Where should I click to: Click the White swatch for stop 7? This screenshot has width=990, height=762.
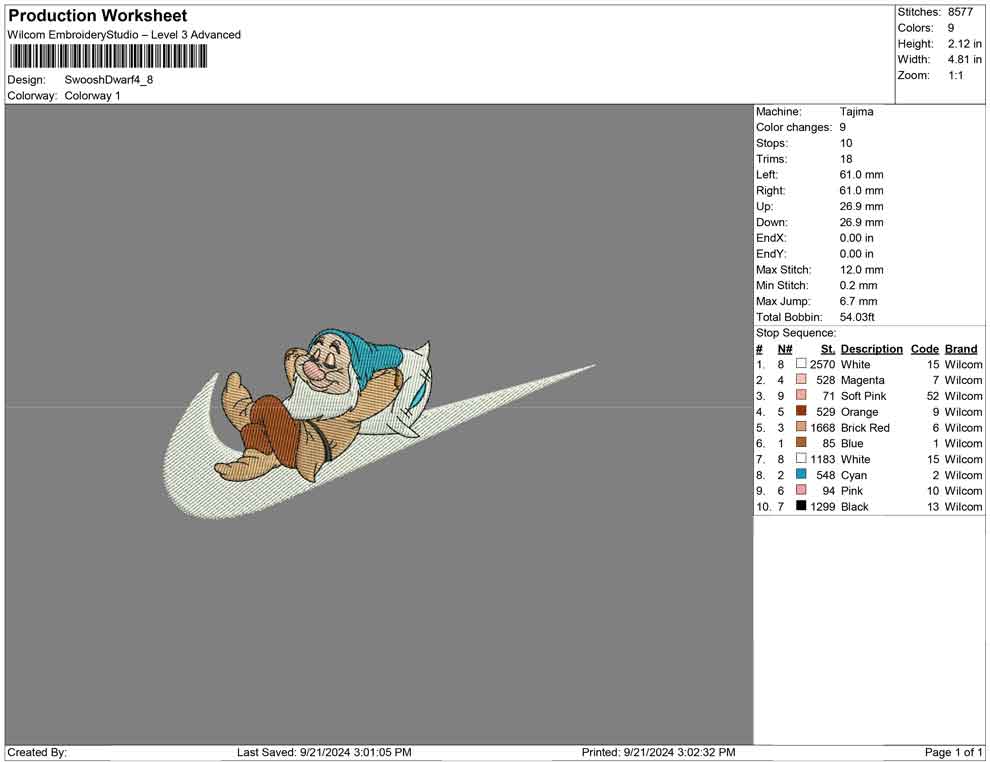point(801,458)
